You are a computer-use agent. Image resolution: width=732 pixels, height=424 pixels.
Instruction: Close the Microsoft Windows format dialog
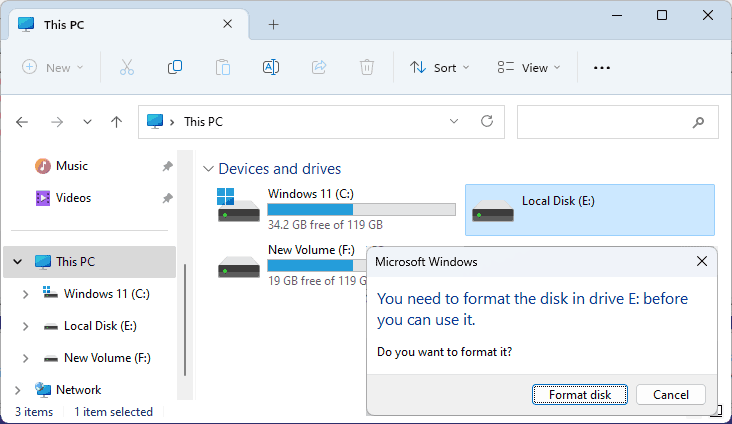[x=702, y=261]
